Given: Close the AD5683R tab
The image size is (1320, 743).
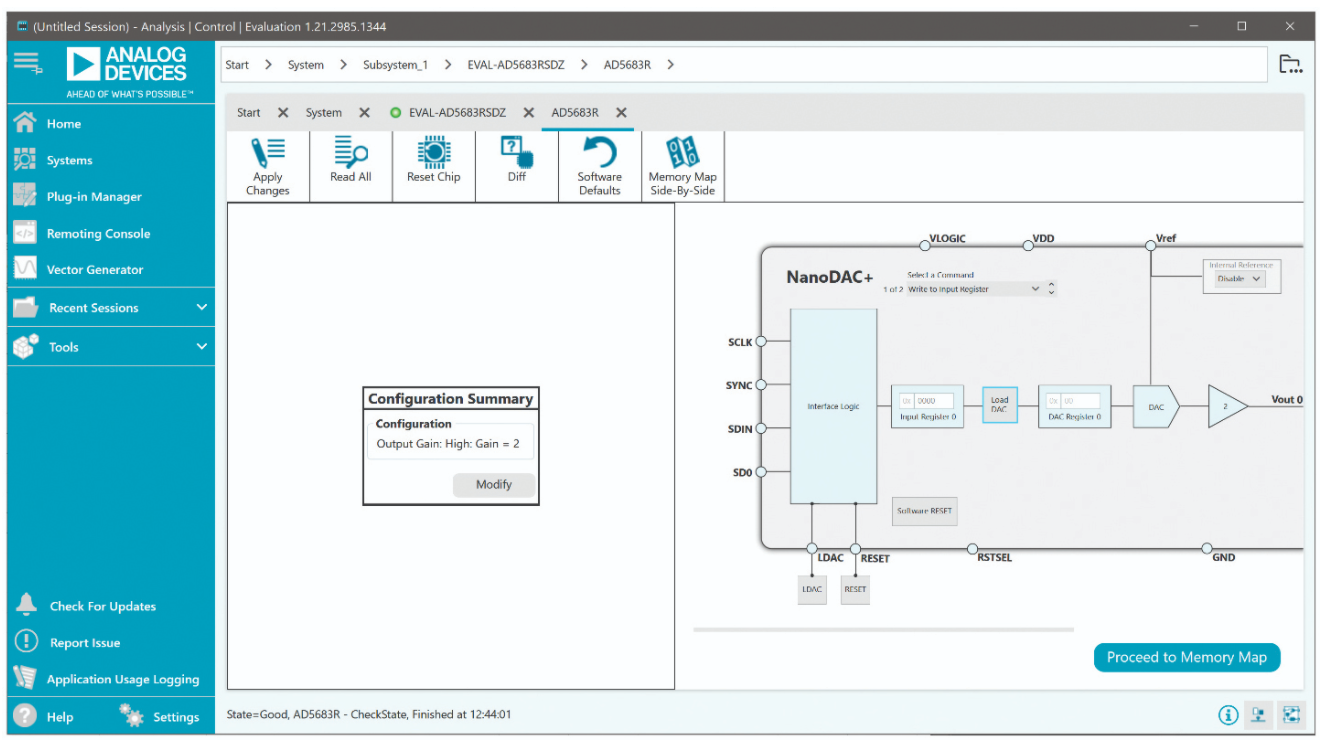Looking at the screenshot, I should pyautogui.click(x=621, y=113).
